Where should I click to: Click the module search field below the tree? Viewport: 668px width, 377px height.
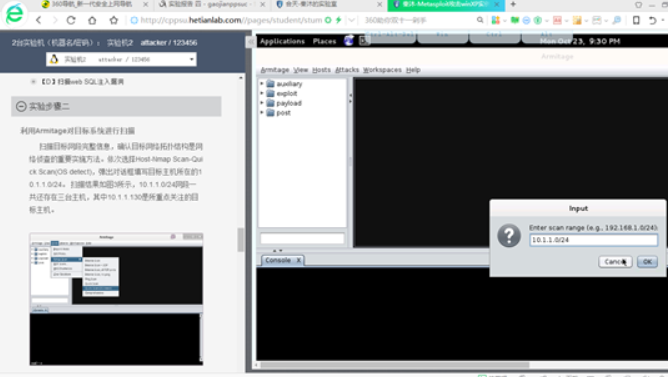(302, 238)
